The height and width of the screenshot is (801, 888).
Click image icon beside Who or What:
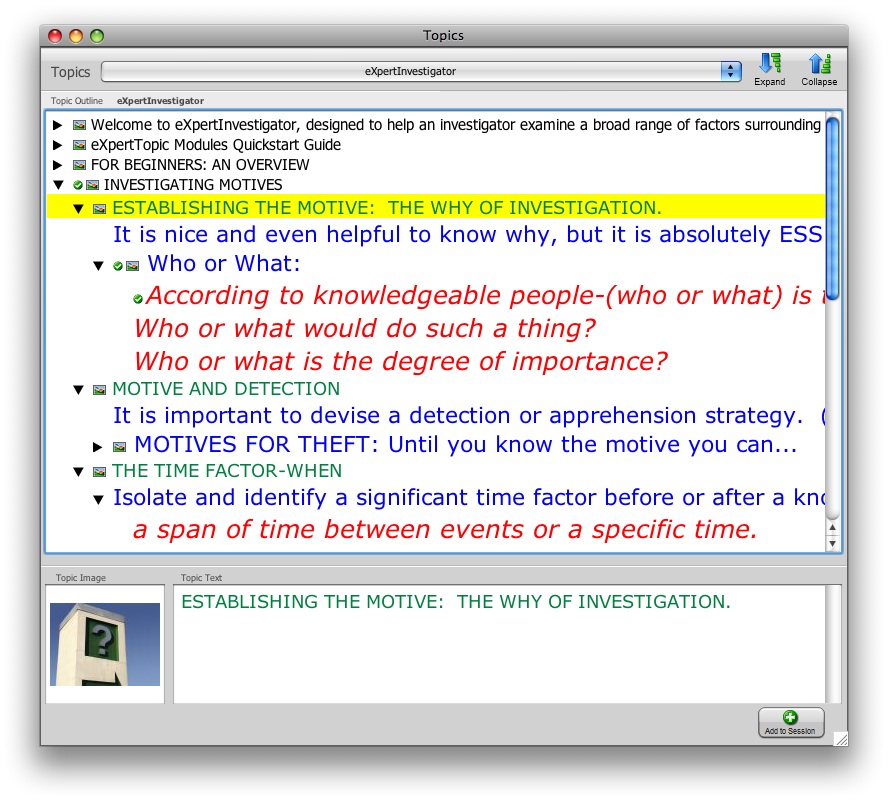133,266
